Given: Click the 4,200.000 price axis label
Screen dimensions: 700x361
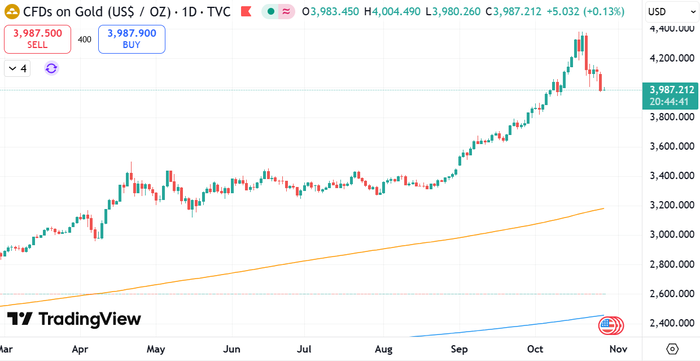Looking at the screenshot, I should 672,58.
